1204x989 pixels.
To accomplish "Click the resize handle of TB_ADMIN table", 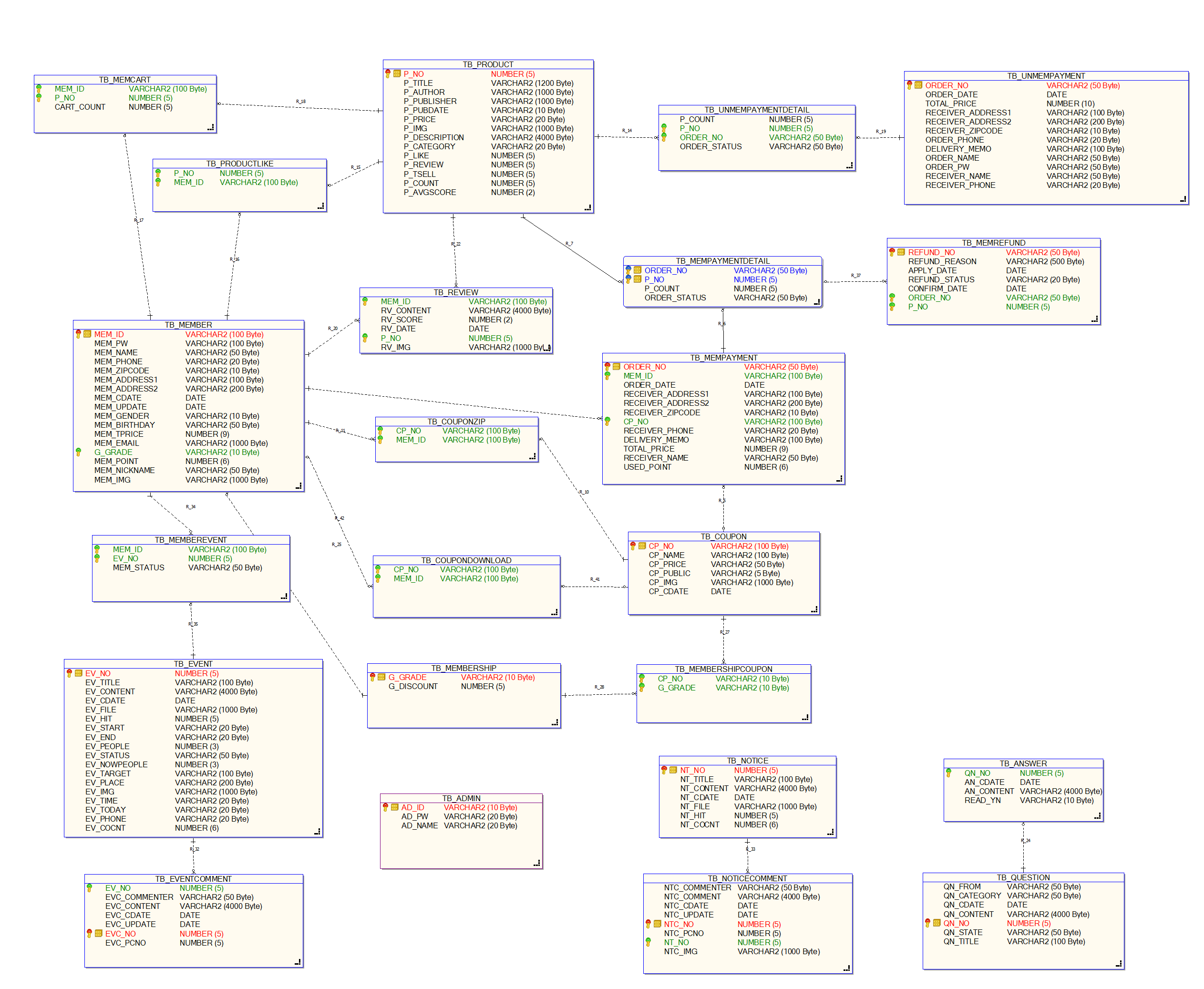I will 536,864.
